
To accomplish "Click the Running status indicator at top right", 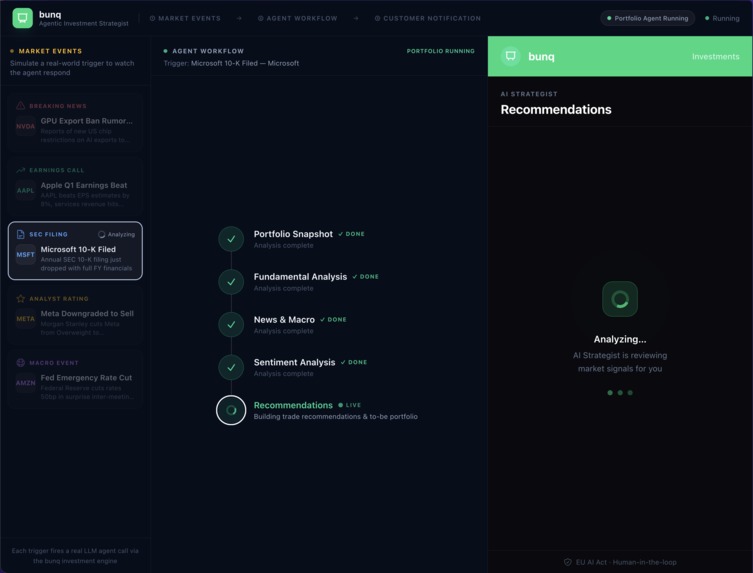I will click(x=722, y=18).
